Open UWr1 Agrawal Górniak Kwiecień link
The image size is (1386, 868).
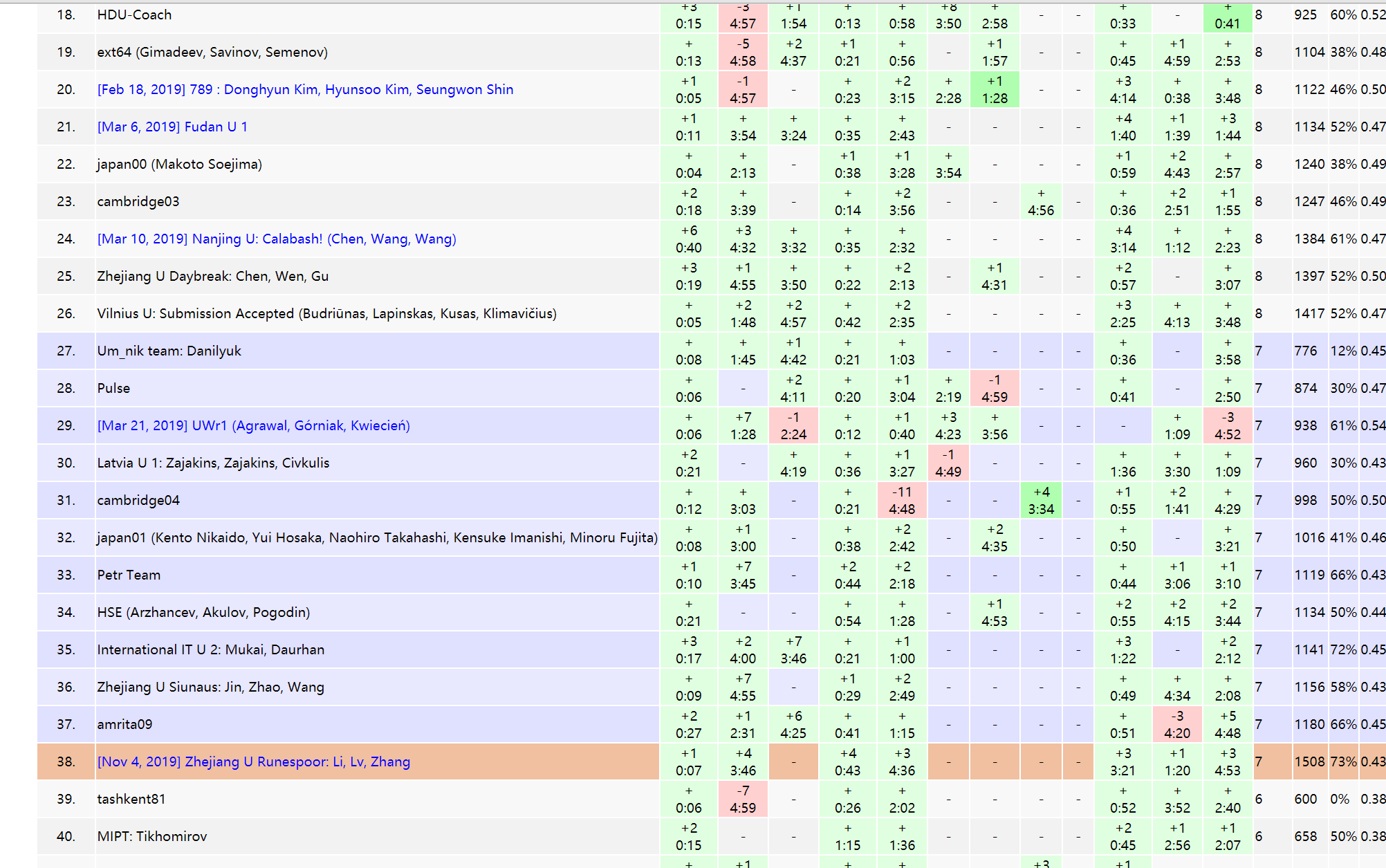[x=253, y=425]
